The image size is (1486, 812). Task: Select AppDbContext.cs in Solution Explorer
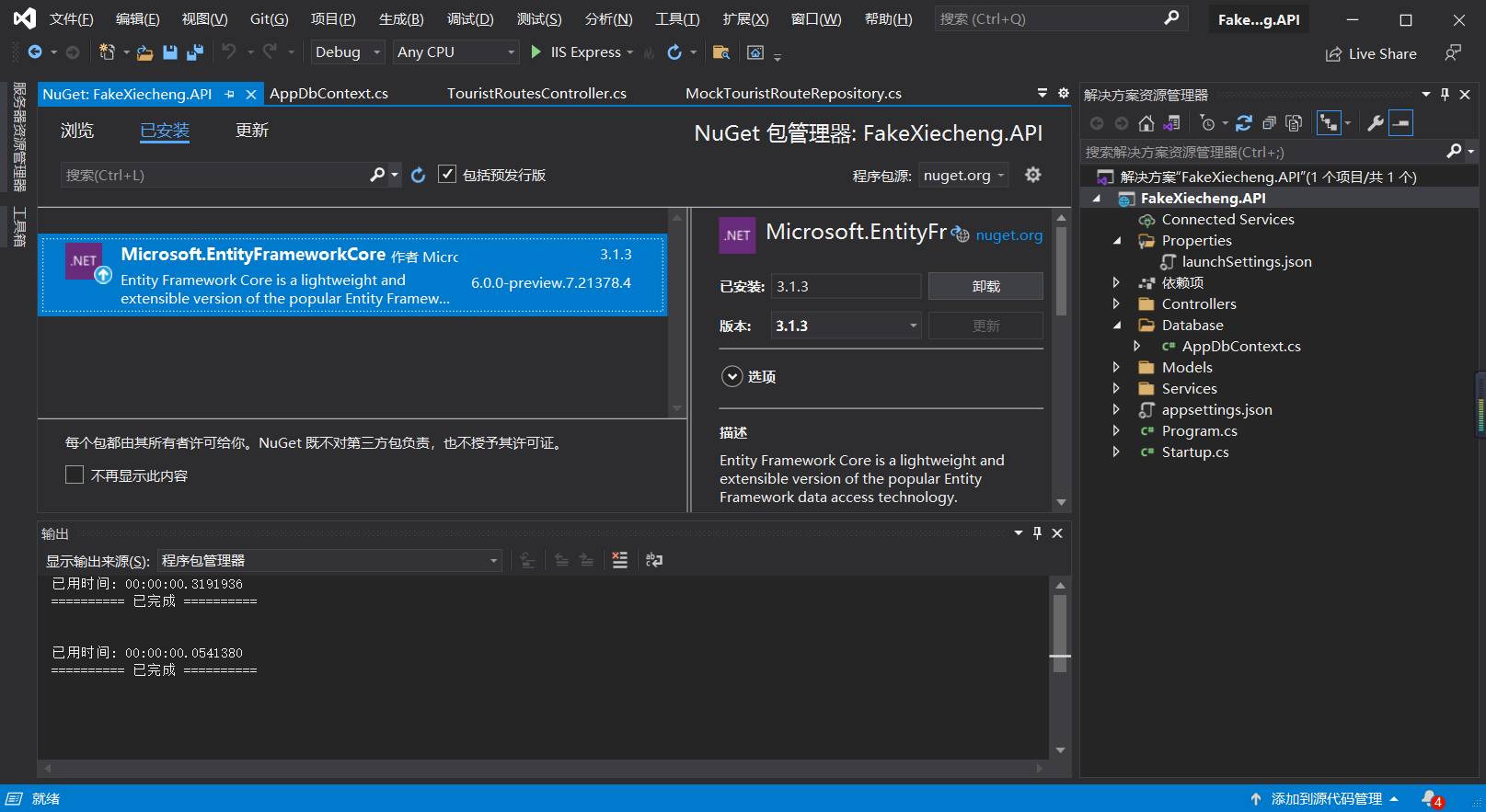[x=1241, y=346]
